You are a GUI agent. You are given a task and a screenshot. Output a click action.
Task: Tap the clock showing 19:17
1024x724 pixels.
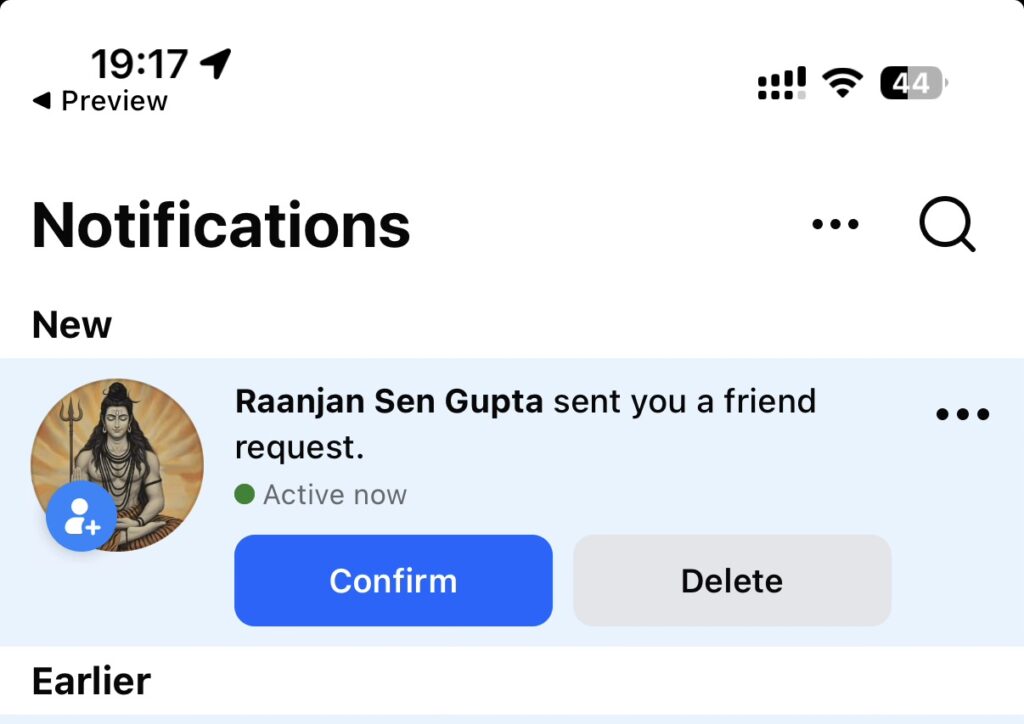coord(142,62)
